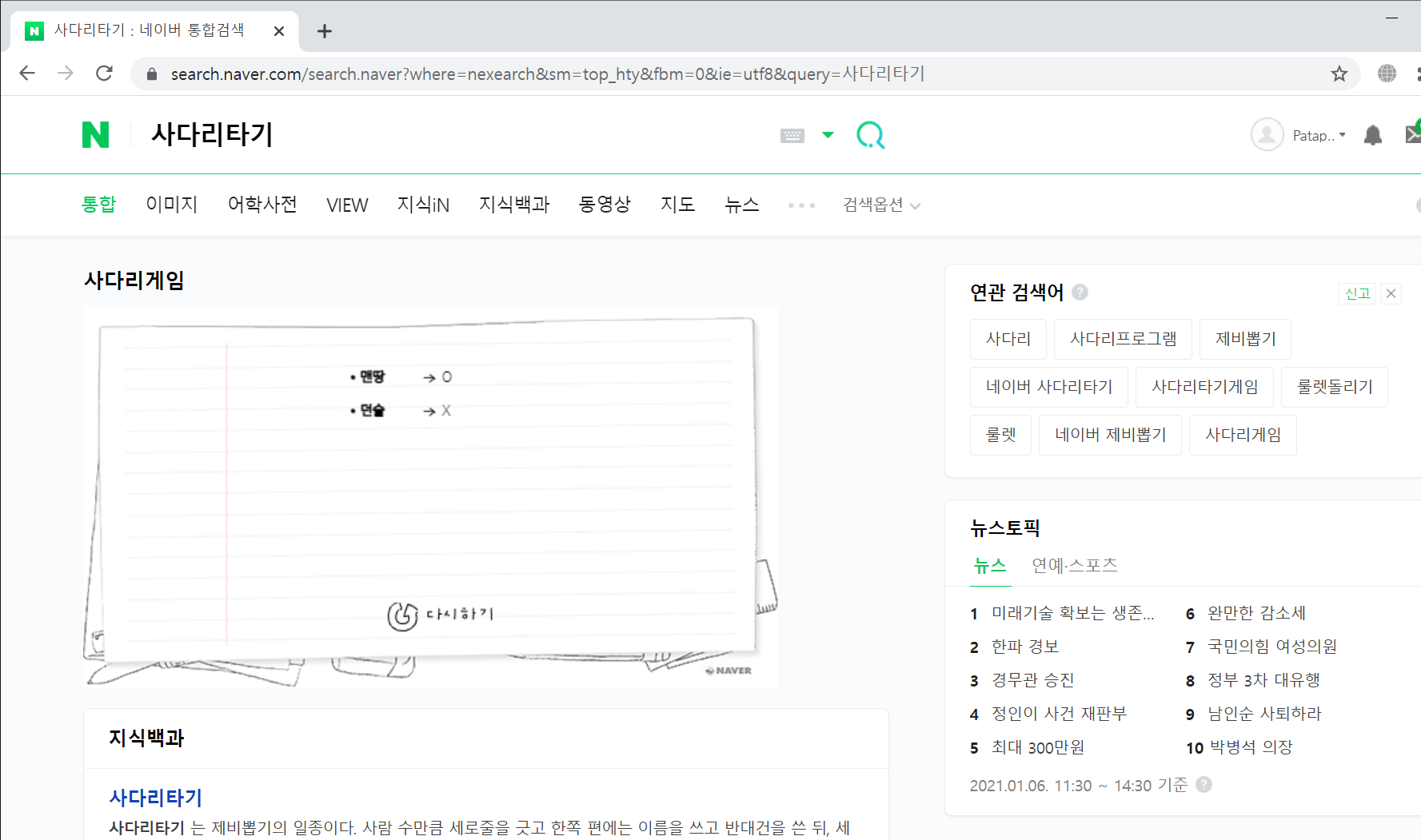This screenshot has height=840, width=1421.
Task: Switch to the 지식백과 tab
Action: pyautogui.click(x=514, y=205)
